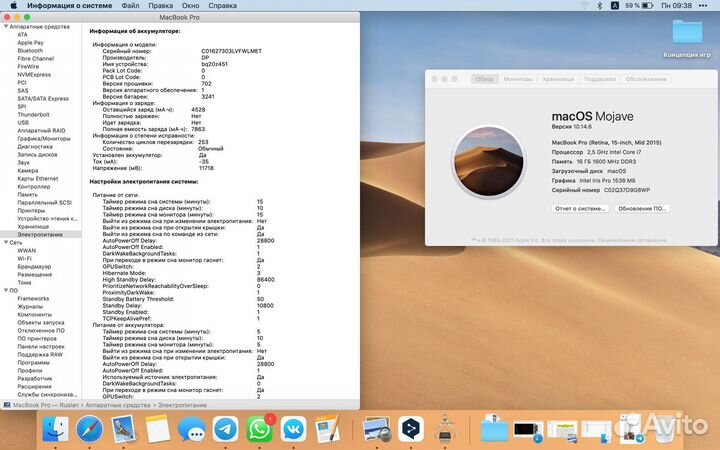Click the Серийный номер C02Q37D9G8WP text
The image size is (720, 450).
(601, 190)
